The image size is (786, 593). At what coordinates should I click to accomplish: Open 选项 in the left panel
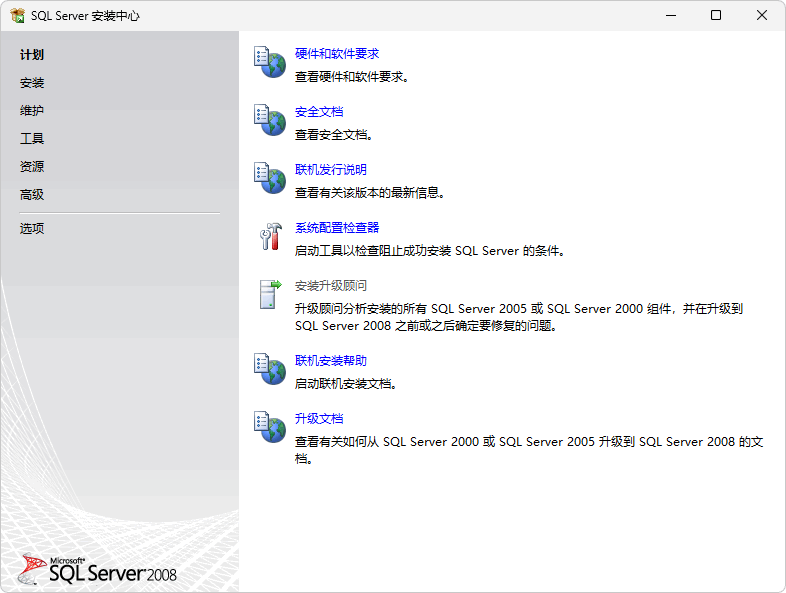(x=32, y=228)
